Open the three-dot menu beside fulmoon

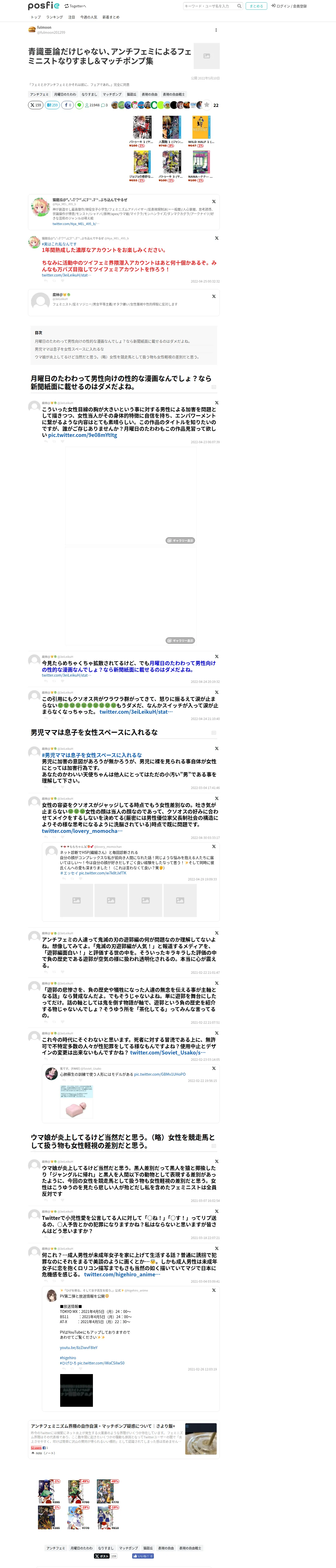click(x=216, y=30)
